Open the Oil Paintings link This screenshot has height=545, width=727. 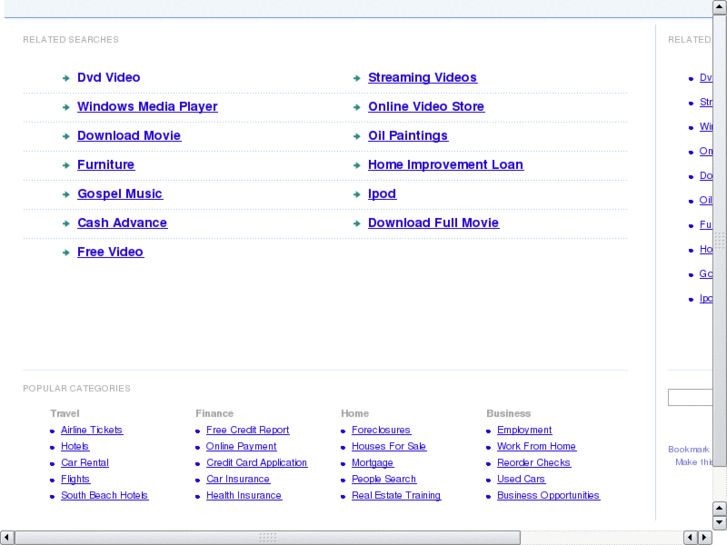408,135
